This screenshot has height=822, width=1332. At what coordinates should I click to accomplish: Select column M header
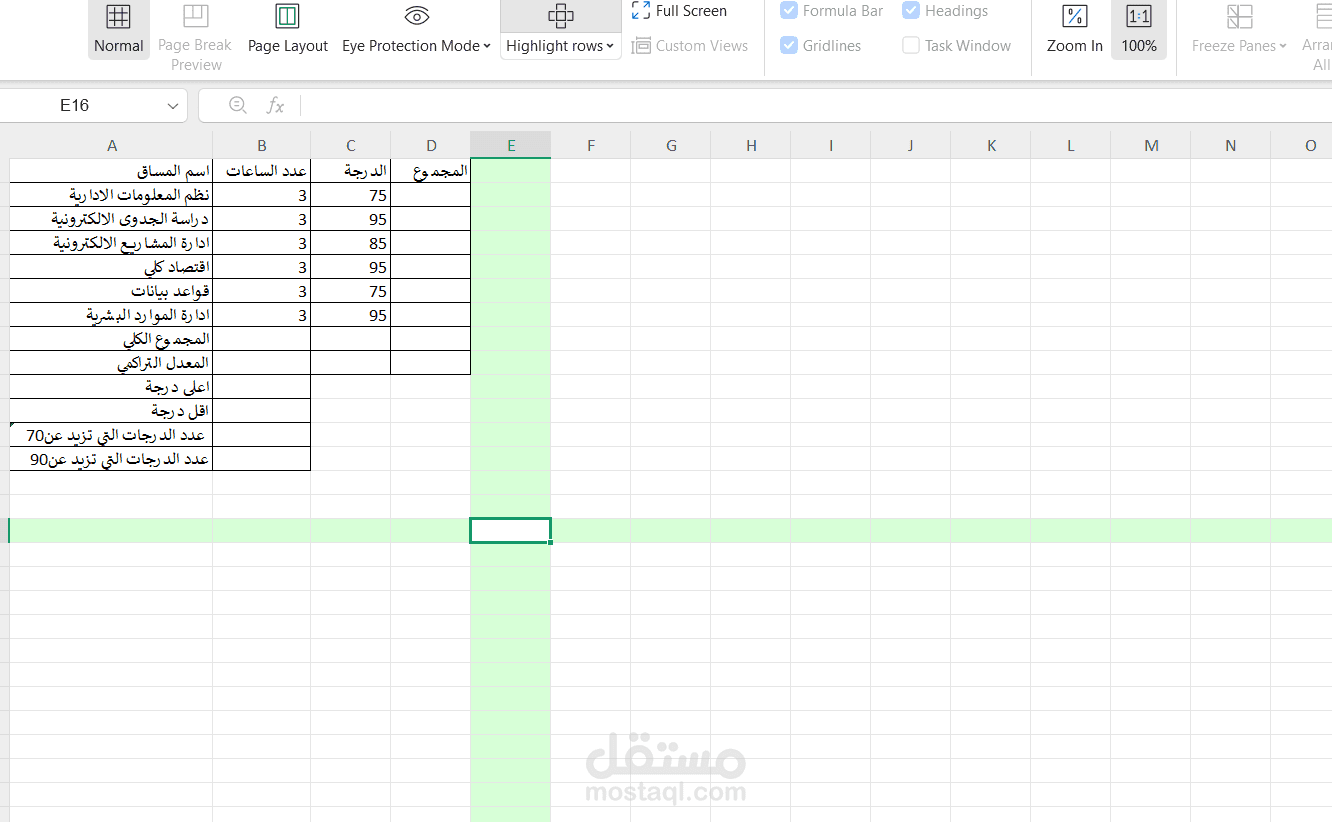pos(1151,145)
